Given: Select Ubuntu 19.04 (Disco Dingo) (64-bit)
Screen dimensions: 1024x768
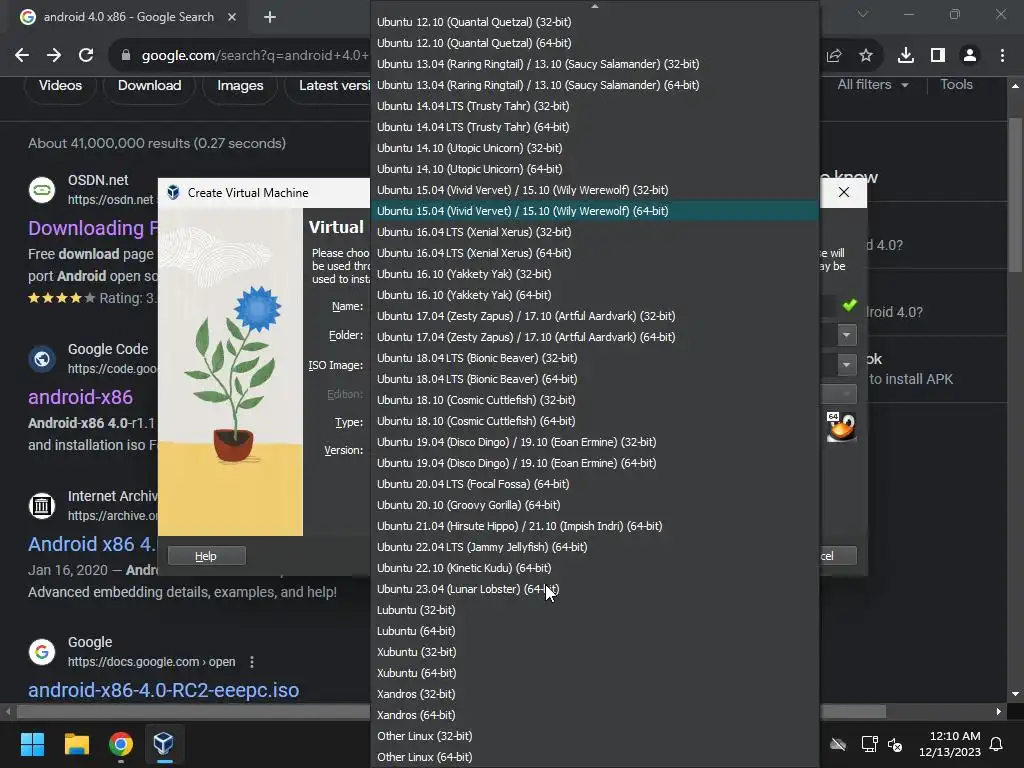Looking at the screenshot, I should coord(594,463).
